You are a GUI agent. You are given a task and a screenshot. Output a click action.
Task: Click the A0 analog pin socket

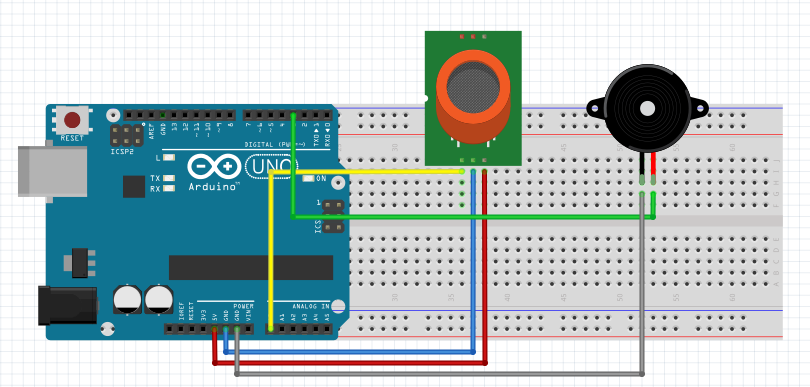271,328
